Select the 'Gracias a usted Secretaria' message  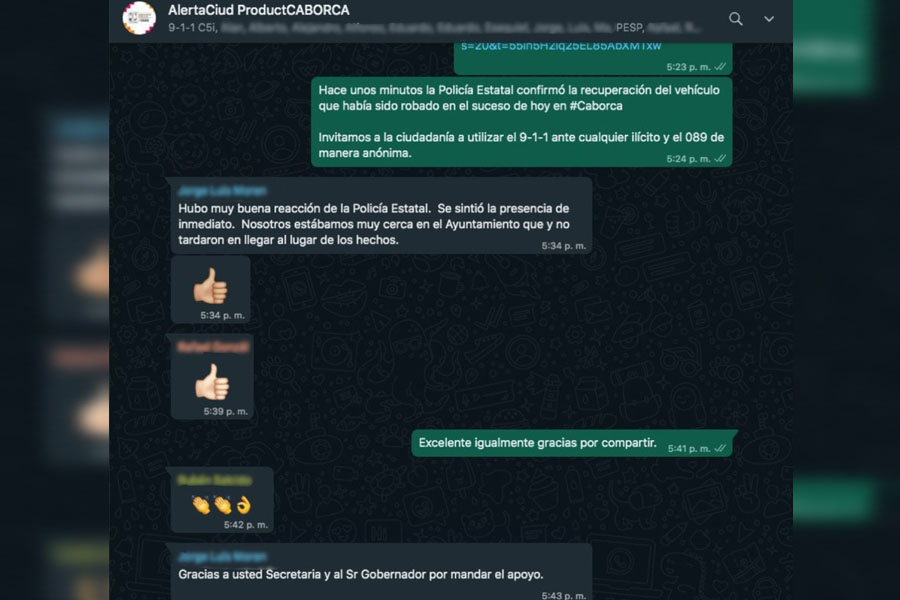pyautogui.click(x=381, y=572)
